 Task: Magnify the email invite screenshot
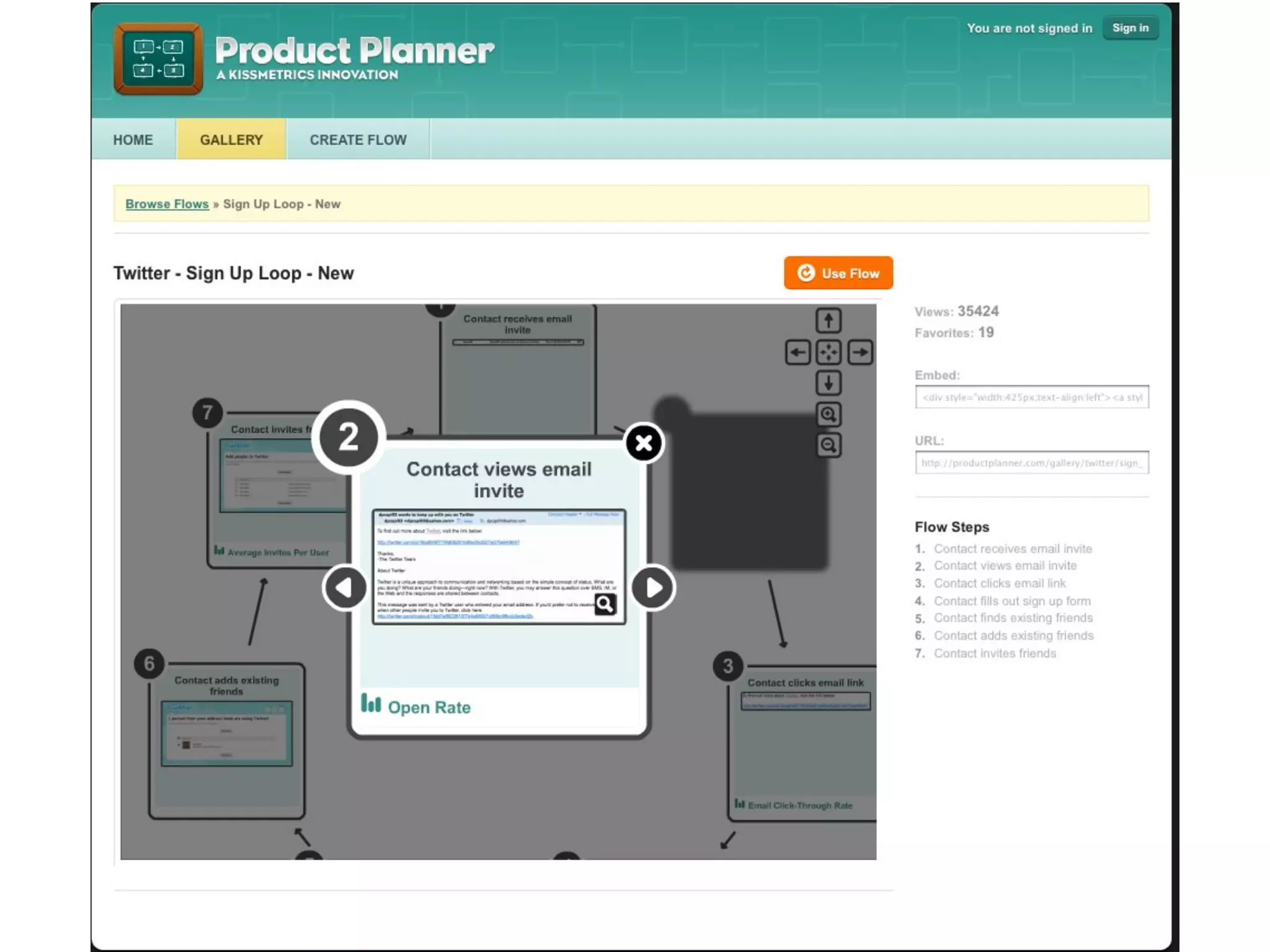click(x=605, y=604)
